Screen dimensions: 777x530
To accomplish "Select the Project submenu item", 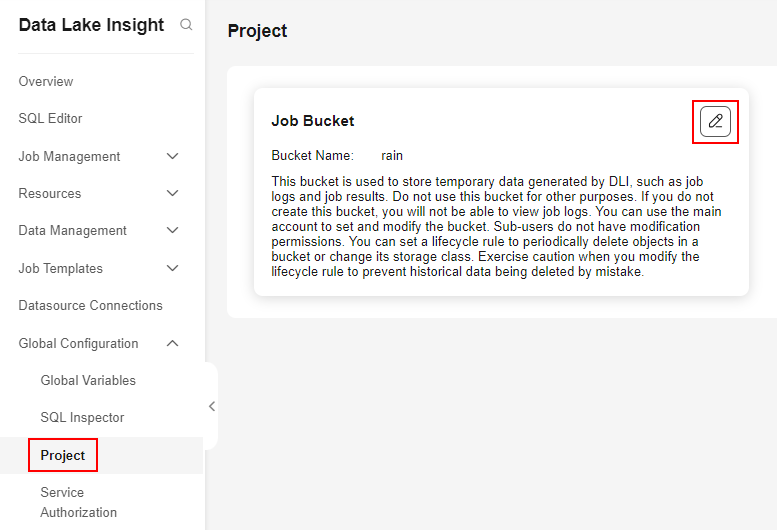I will [62, 455].
